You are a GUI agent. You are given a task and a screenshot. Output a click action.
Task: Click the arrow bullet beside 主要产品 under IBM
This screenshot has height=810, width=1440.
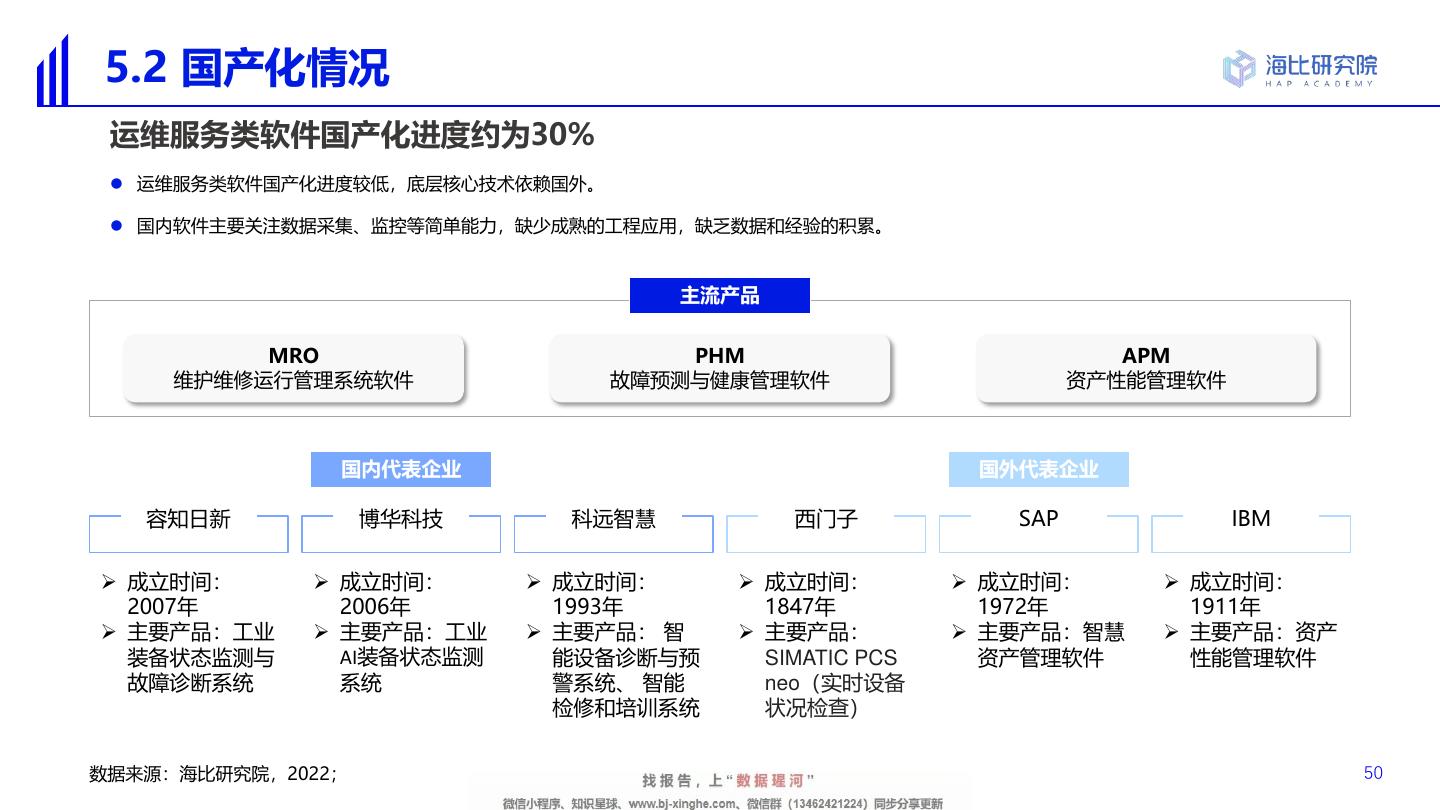click(x=1172, y=632)
